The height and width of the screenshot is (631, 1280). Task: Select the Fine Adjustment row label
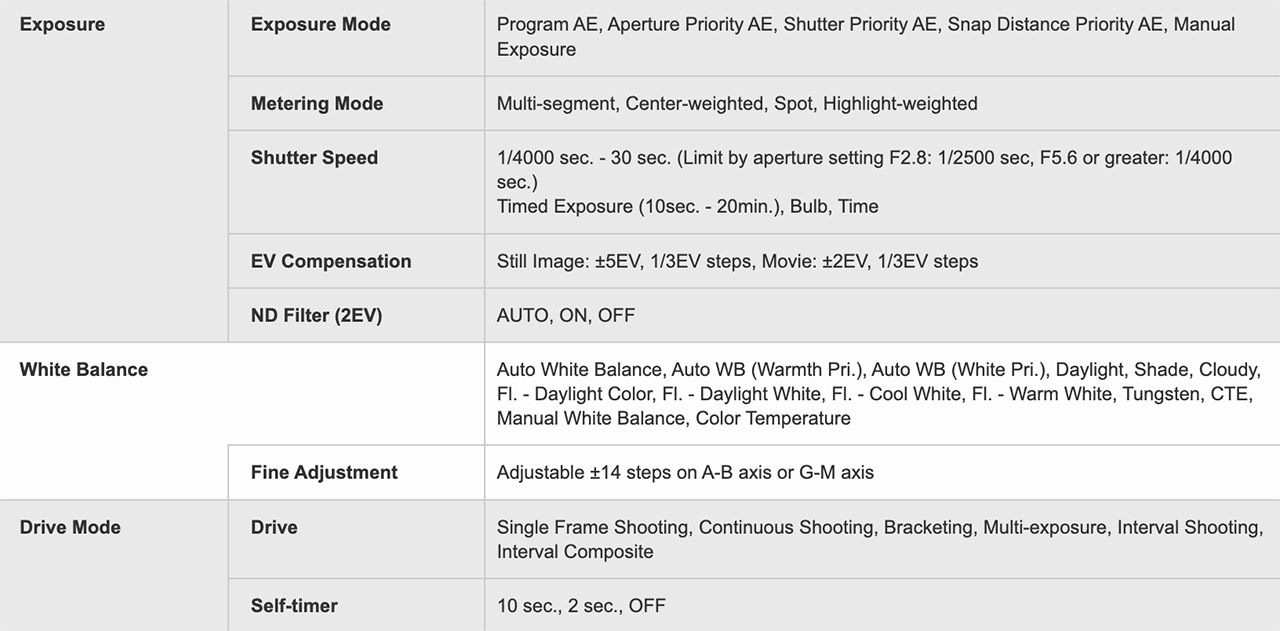click(324, 472)
